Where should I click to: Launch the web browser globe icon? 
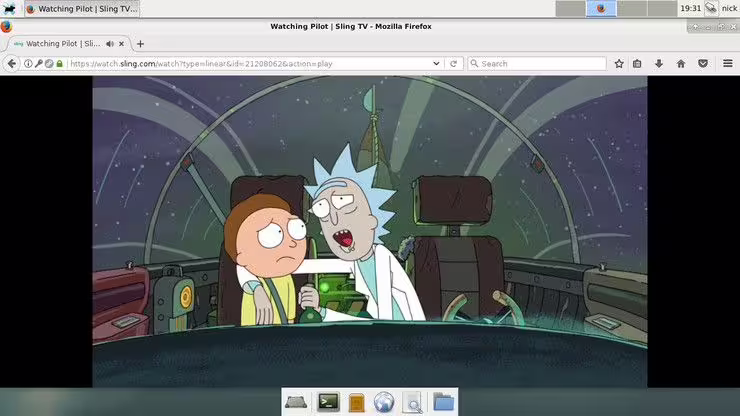click(384, 403)
